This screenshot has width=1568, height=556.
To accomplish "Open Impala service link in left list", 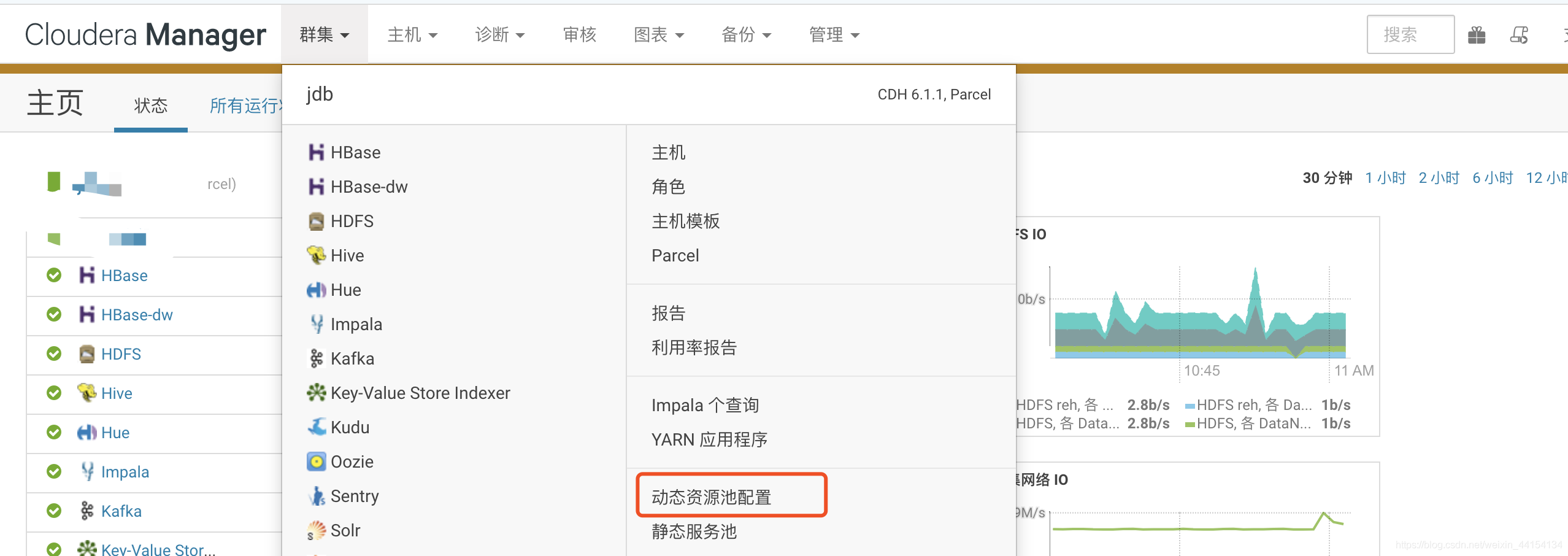I will click(x=125, y=472).
